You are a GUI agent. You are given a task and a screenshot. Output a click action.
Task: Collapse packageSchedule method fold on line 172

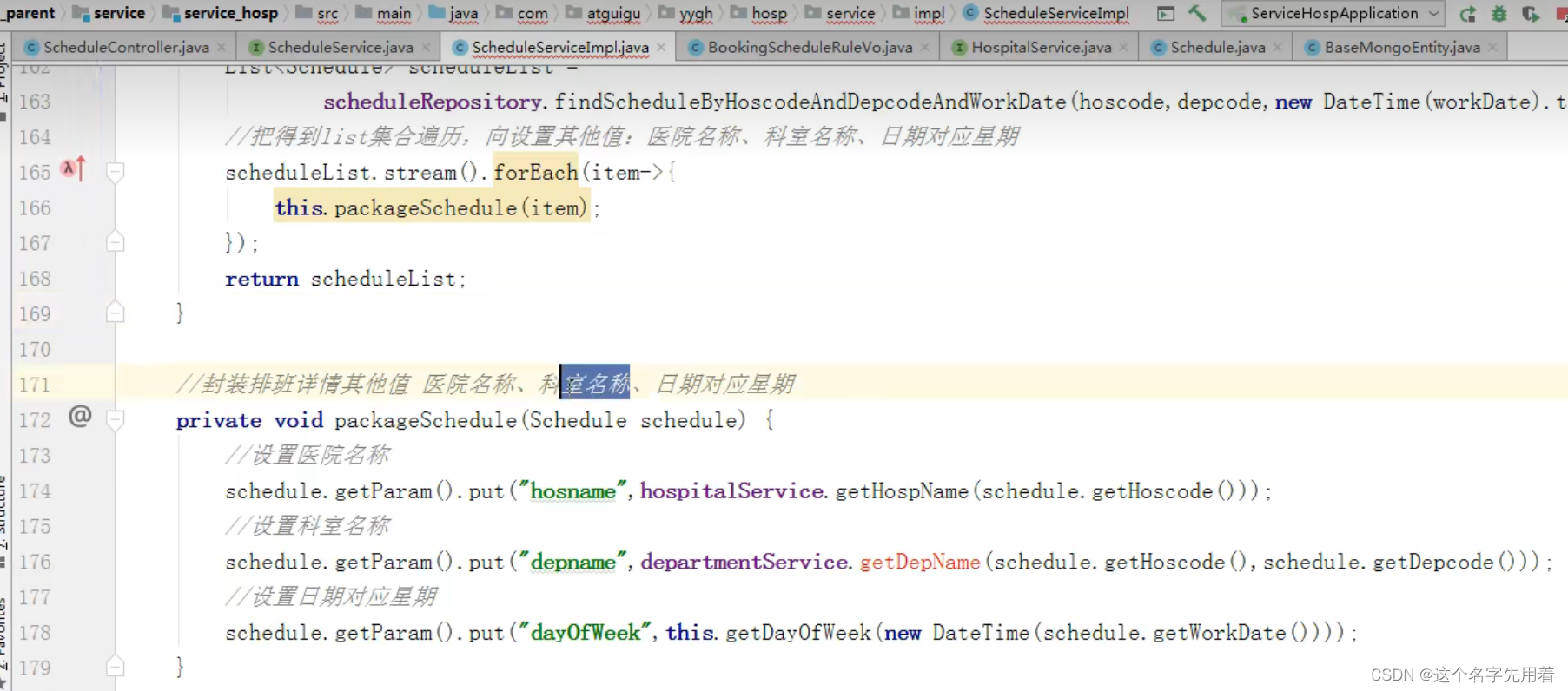pyautogui.click(x=115, y=420)
